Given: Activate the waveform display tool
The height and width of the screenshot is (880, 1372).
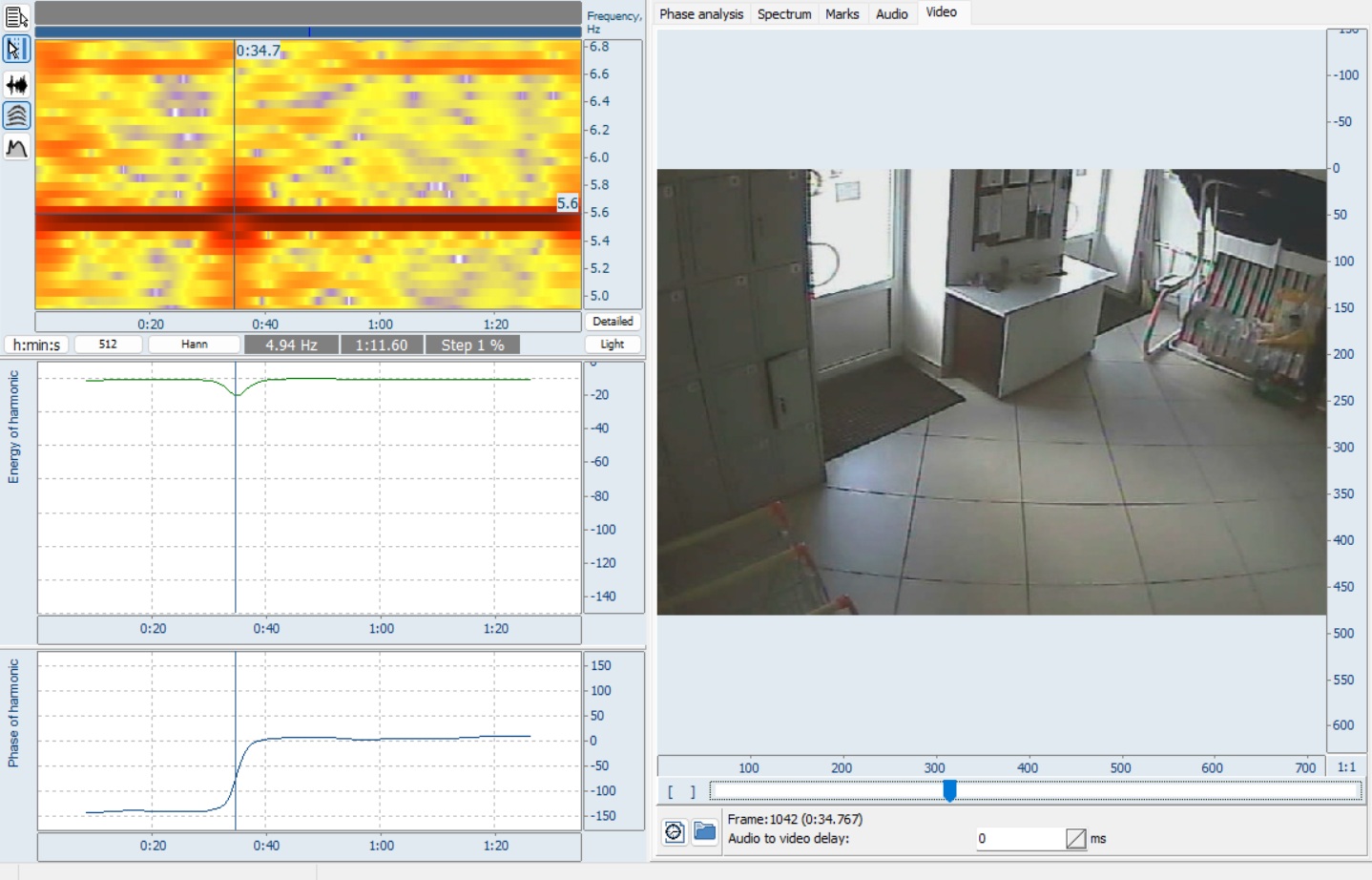Looking at the screenshot, I should click(14, 84).
